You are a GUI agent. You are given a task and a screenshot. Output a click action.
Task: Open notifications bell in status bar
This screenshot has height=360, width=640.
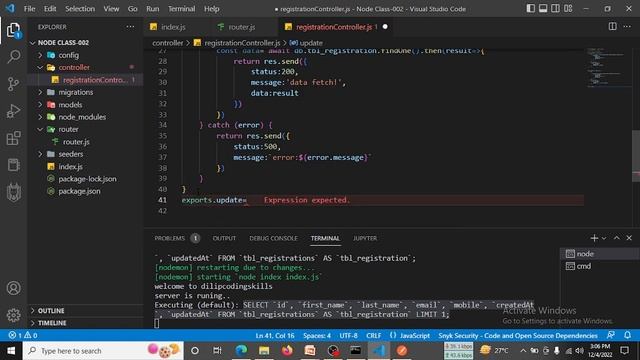(x=627, y=335)
